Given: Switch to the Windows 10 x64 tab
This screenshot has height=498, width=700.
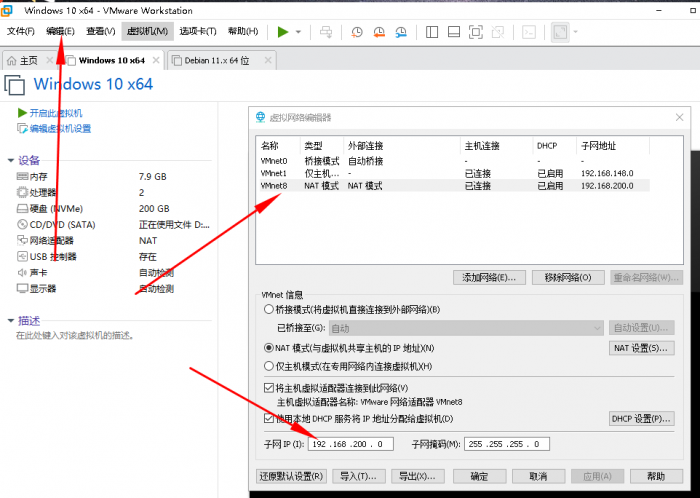Looking at the screenshot, I should click(112, 61).
